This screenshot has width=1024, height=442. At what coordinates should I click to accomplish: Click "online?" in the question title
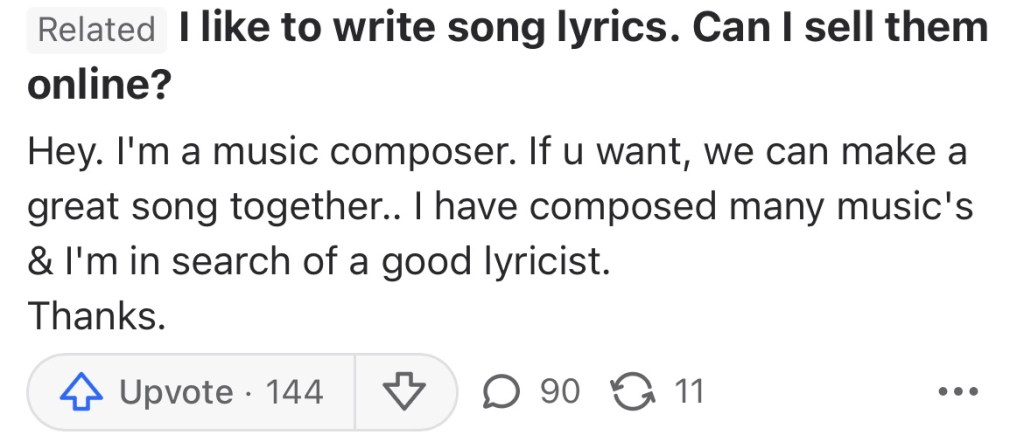pyautogui.click(x=99, y=86)
